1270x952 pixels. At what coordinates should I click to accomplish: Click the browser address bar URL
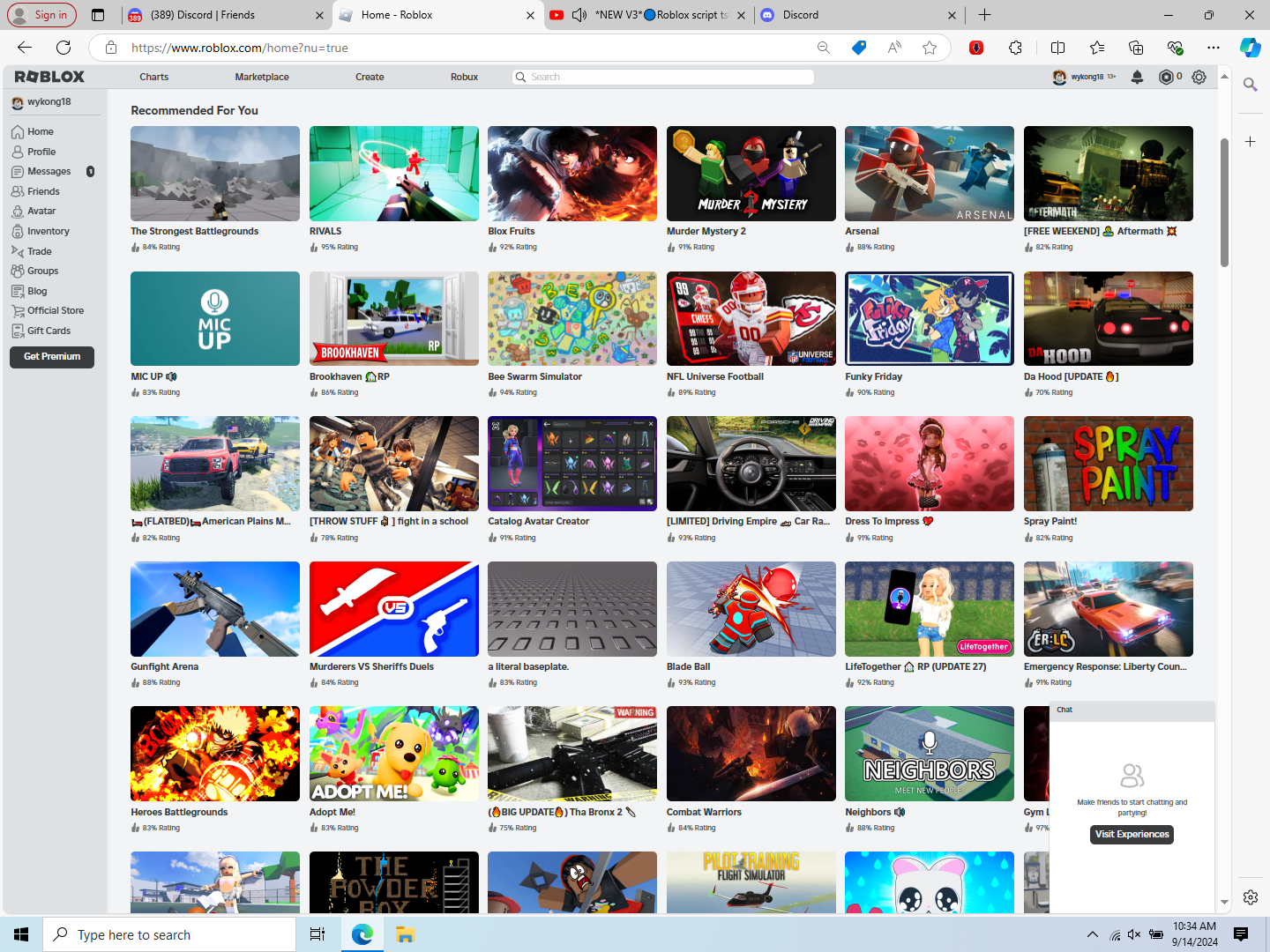click(x=240, y=48)
